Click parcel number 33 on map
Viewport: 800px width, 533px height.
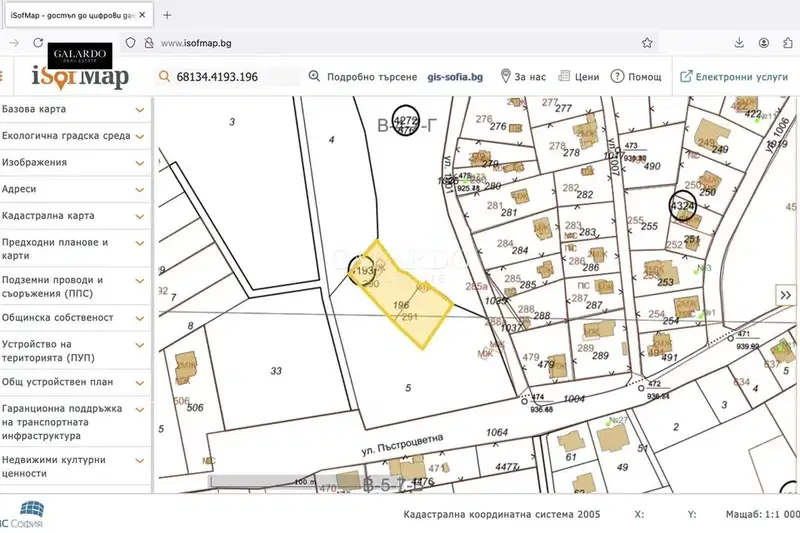point(276,371)
